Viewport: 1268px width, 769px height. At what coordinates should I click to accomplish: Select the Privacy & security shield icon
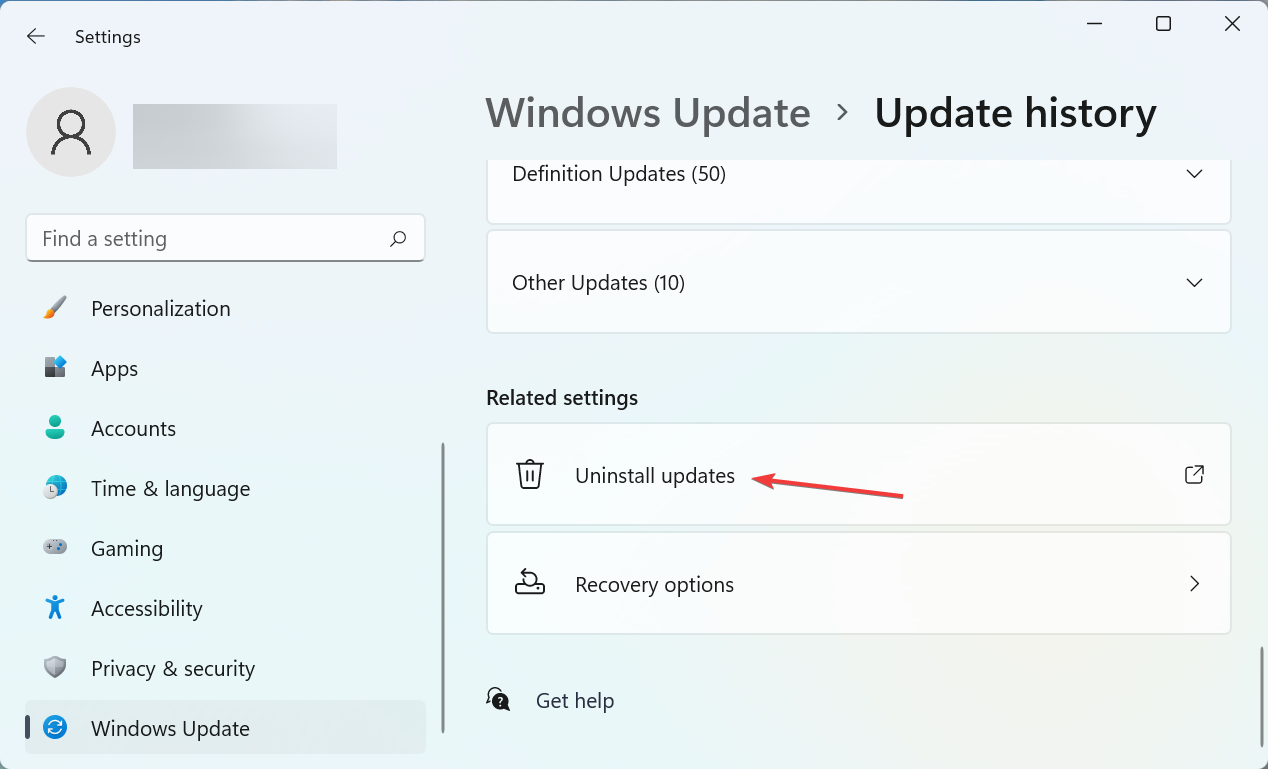(x=56, y=668)
